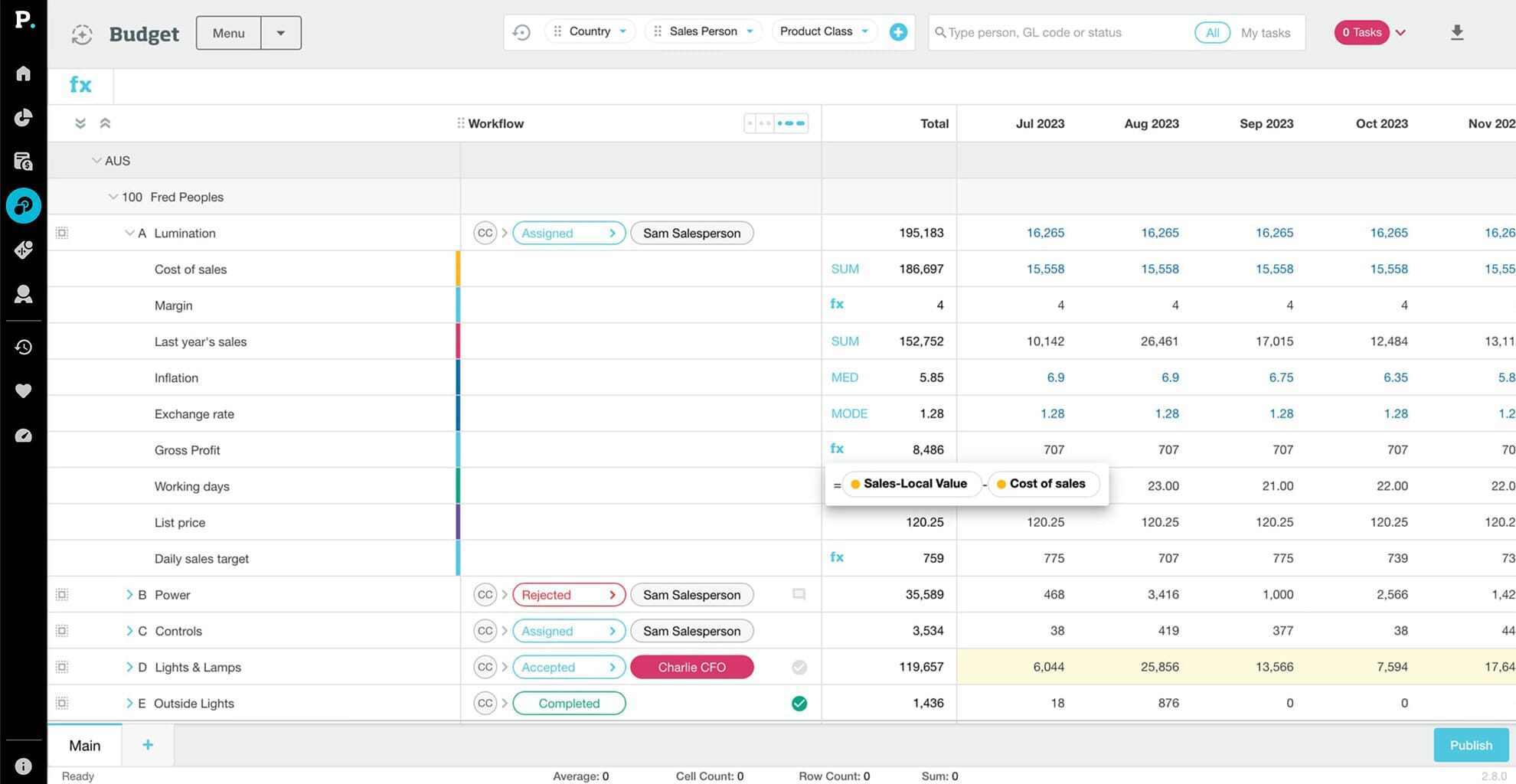Toggle the green check on Outside Lights

coord(799,704)
